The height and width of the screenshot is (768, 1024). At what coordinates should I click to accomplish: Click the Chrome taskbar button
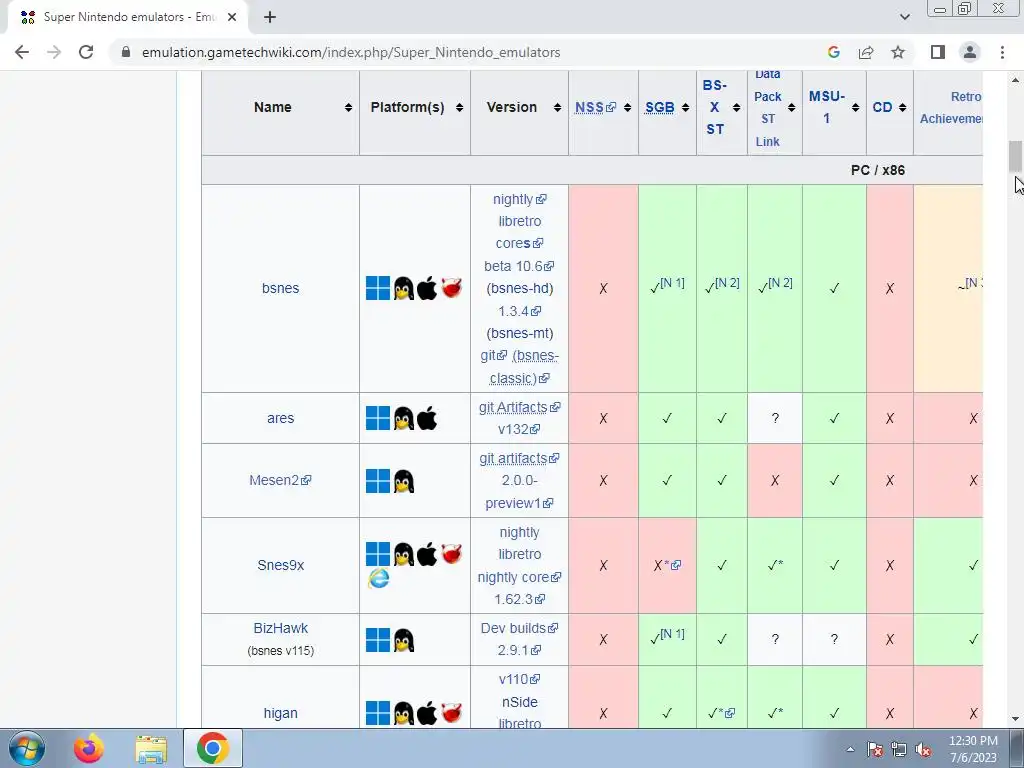[213, 748]
